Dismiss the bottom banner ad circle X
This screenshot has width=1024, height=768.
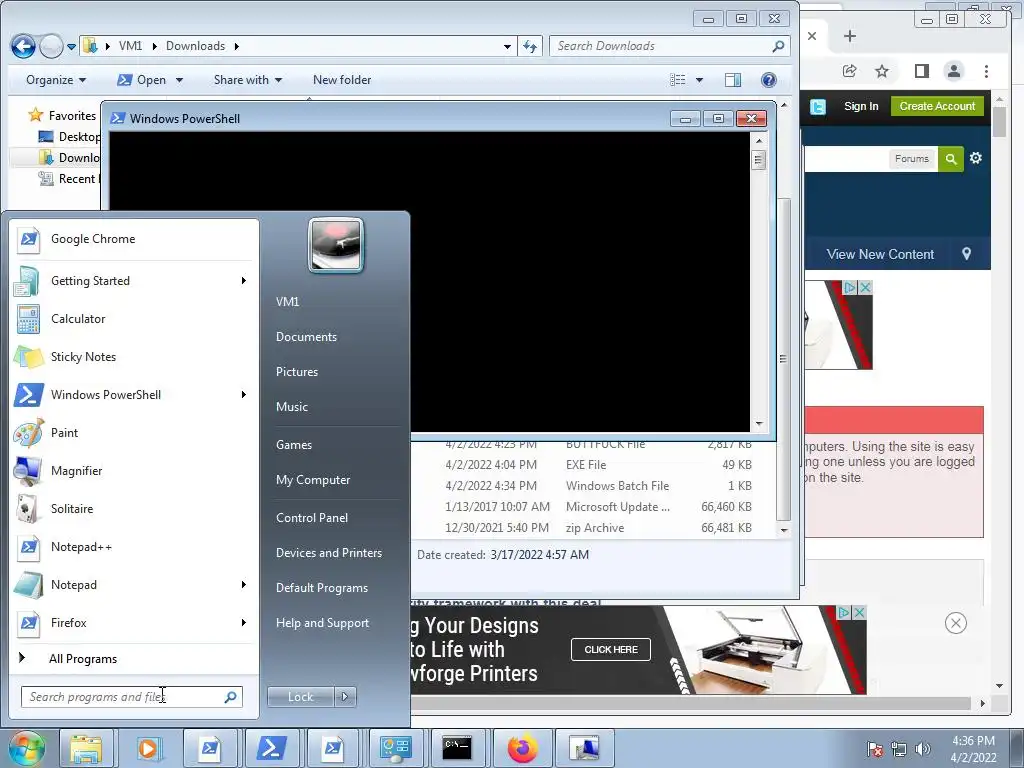click(955, 623)
